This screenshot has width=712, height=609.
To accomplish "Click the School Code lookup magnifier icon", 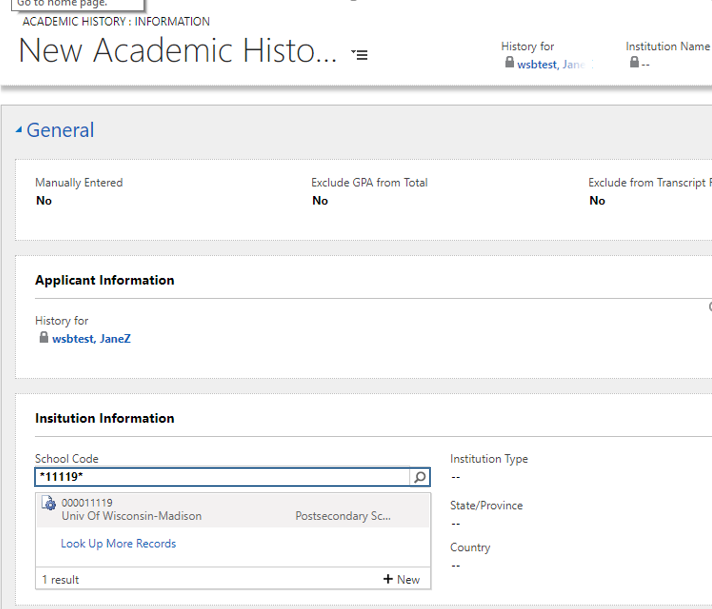I will coord(421,478).
